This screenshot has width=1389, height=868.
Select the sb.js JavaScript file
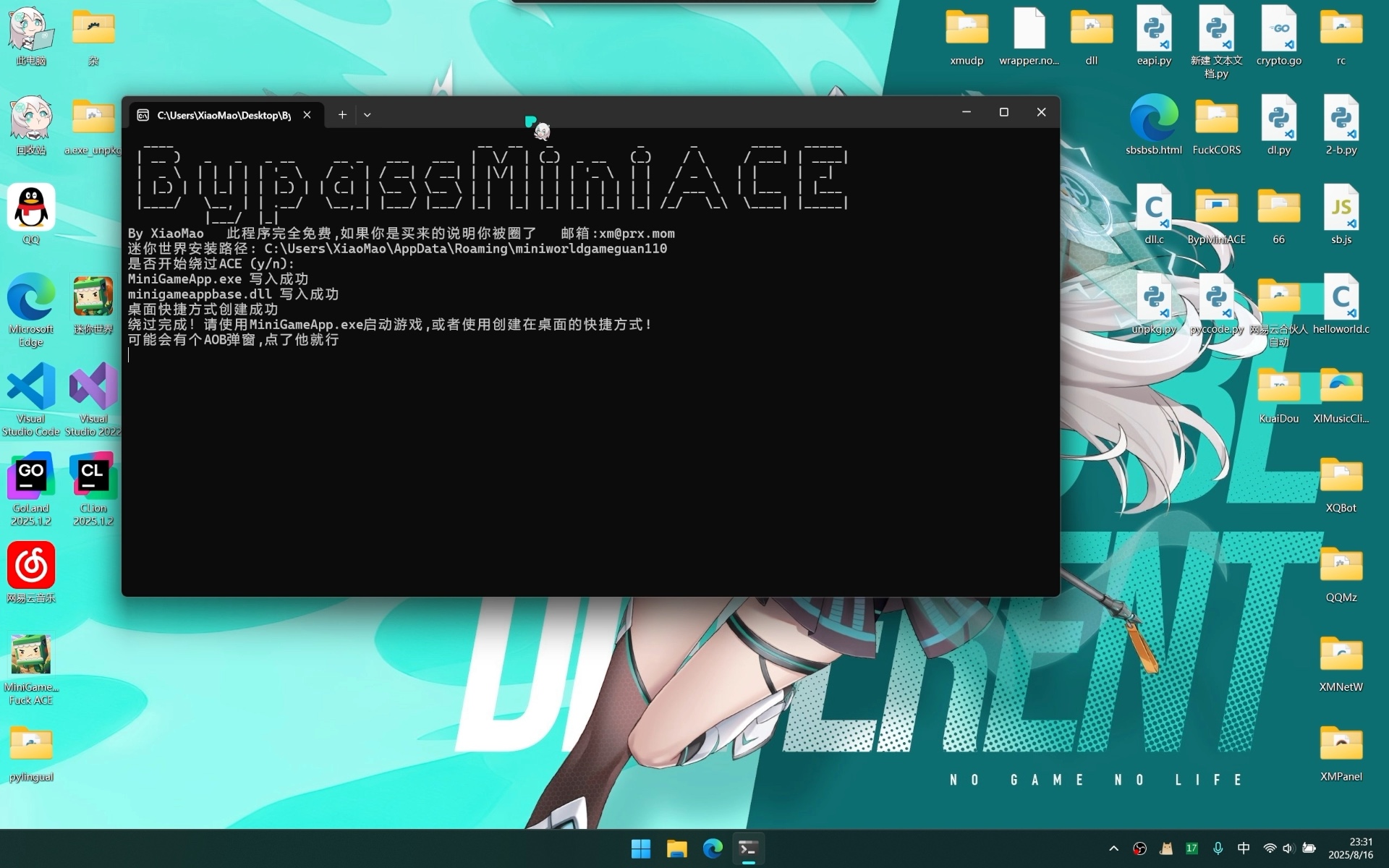click(1341, 214)
